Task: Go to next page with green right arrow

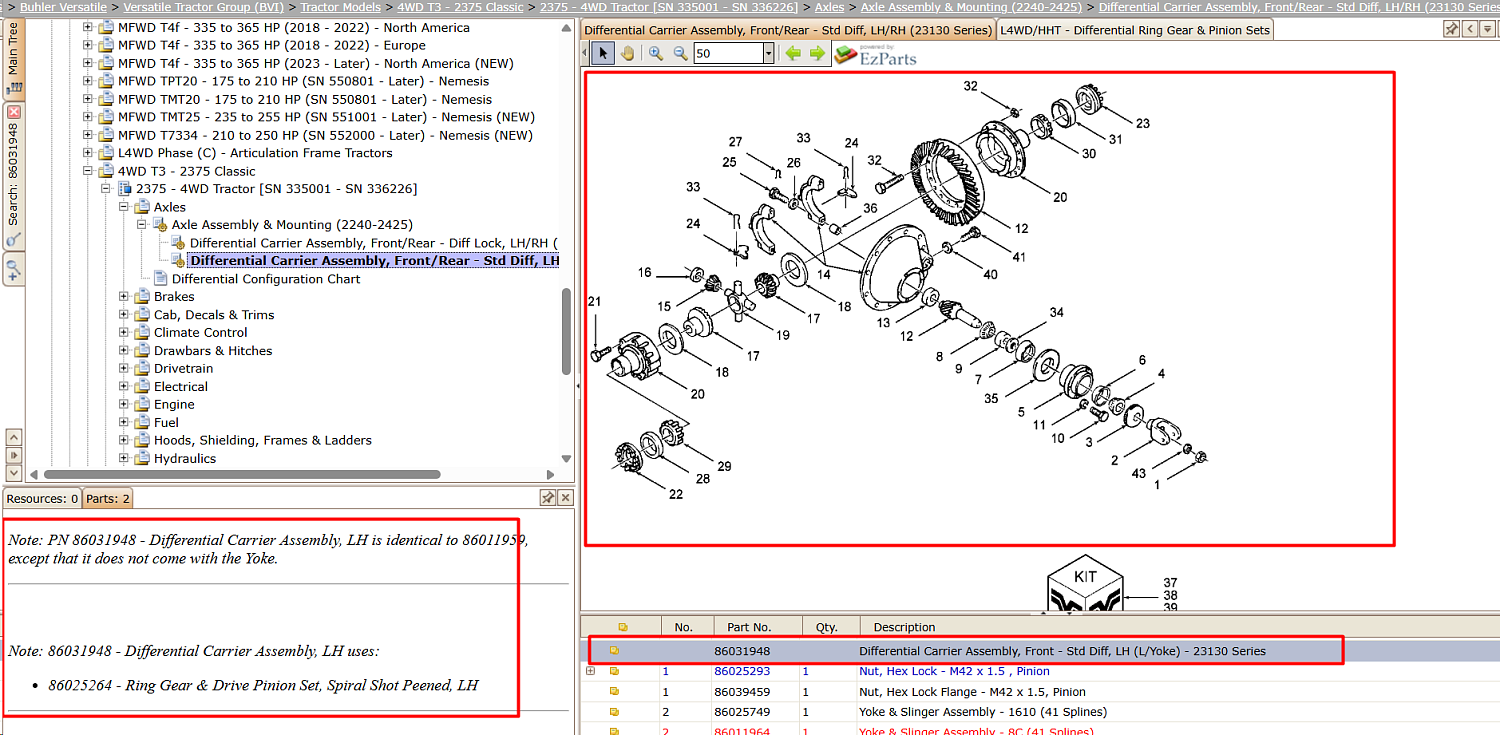Action: point(817,53)
